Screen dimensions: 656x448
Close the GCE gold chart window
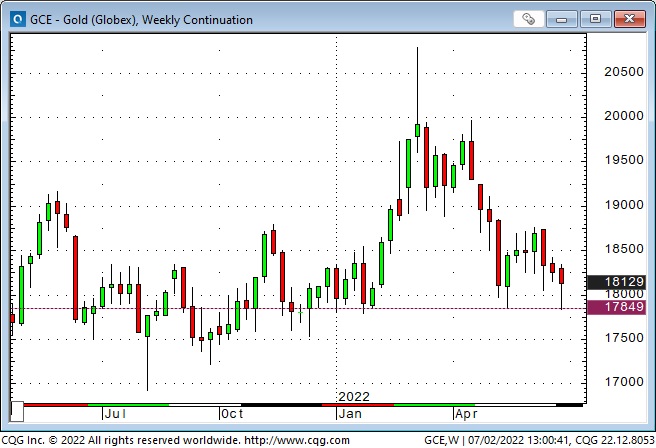click(x=629, y=19)
